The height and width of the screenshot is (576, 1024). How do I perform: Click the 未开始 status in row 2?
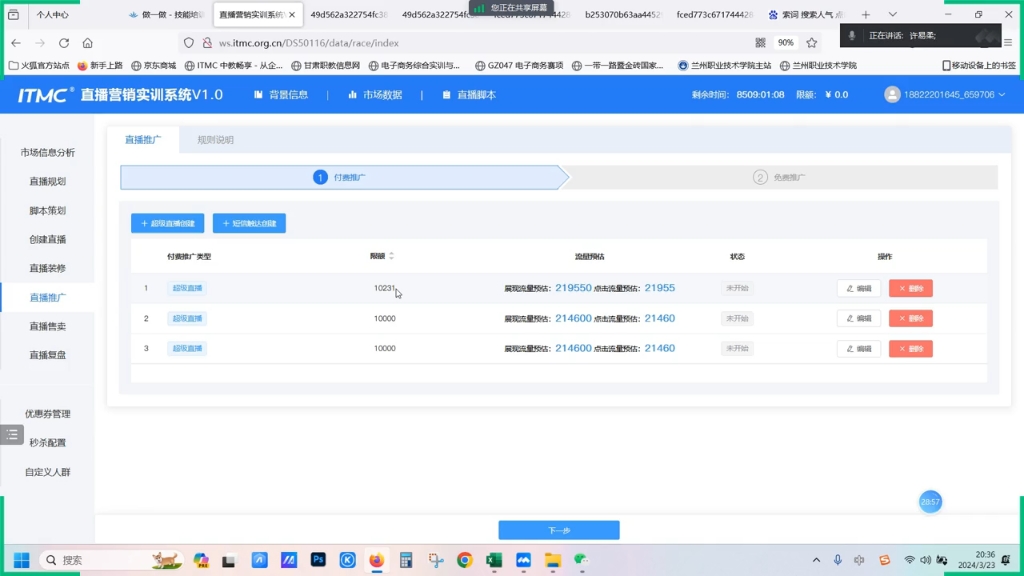737,318
